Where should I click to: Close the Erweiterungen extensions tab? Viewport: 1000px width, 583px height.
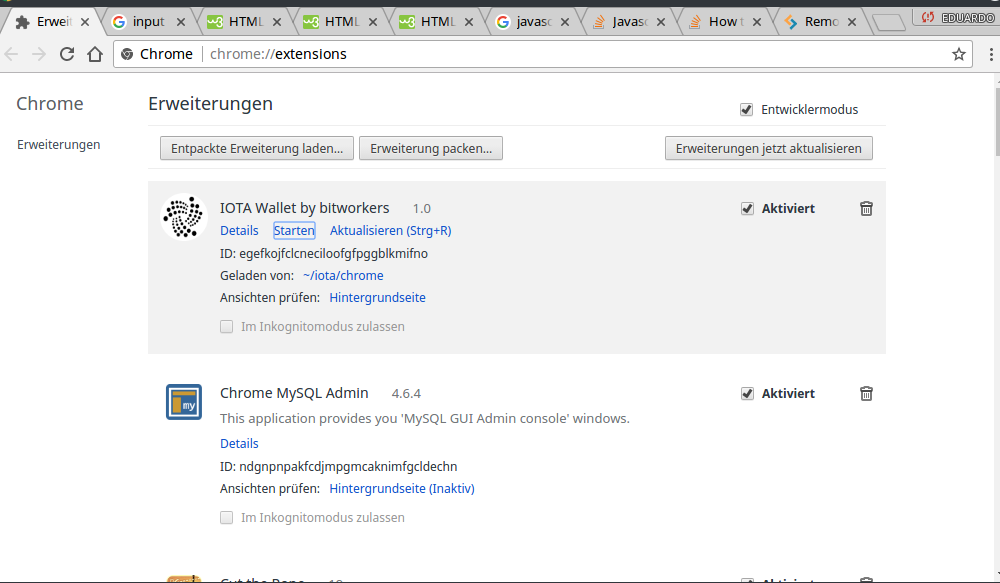85,22
